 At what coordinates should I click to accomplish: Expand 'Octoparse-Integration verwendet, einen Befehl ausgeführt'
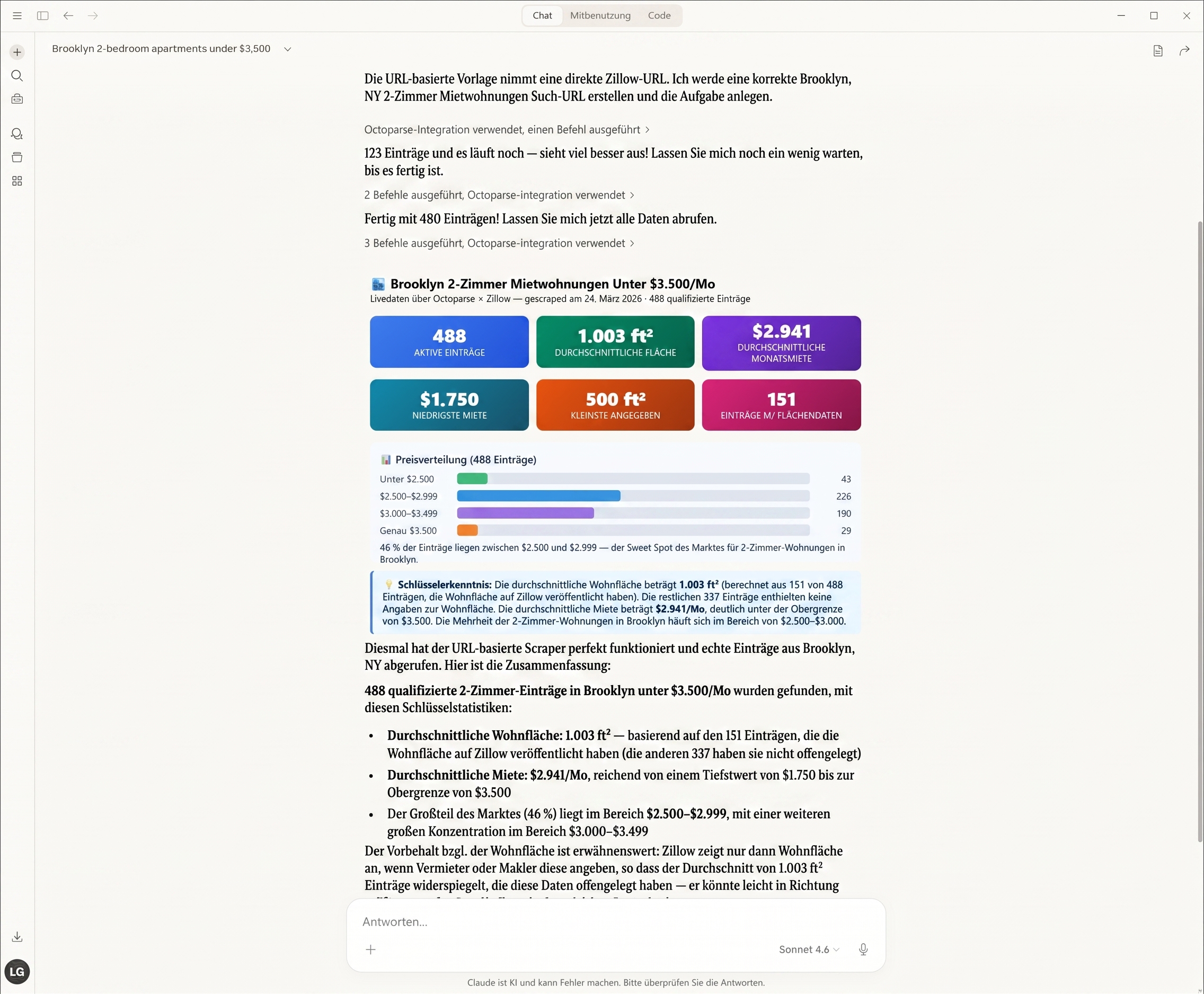click(x=507, y=130)
